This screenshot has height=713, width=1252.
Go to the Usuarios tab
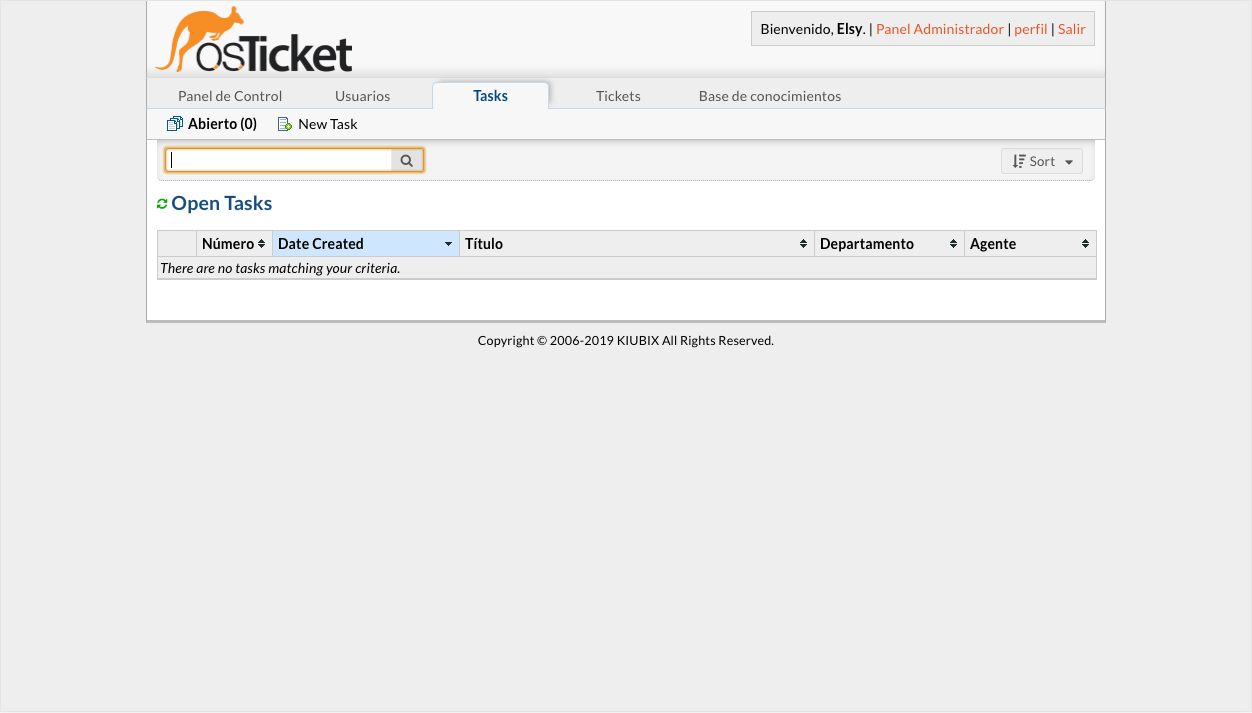pyautogui.click(x=362, y=96)
